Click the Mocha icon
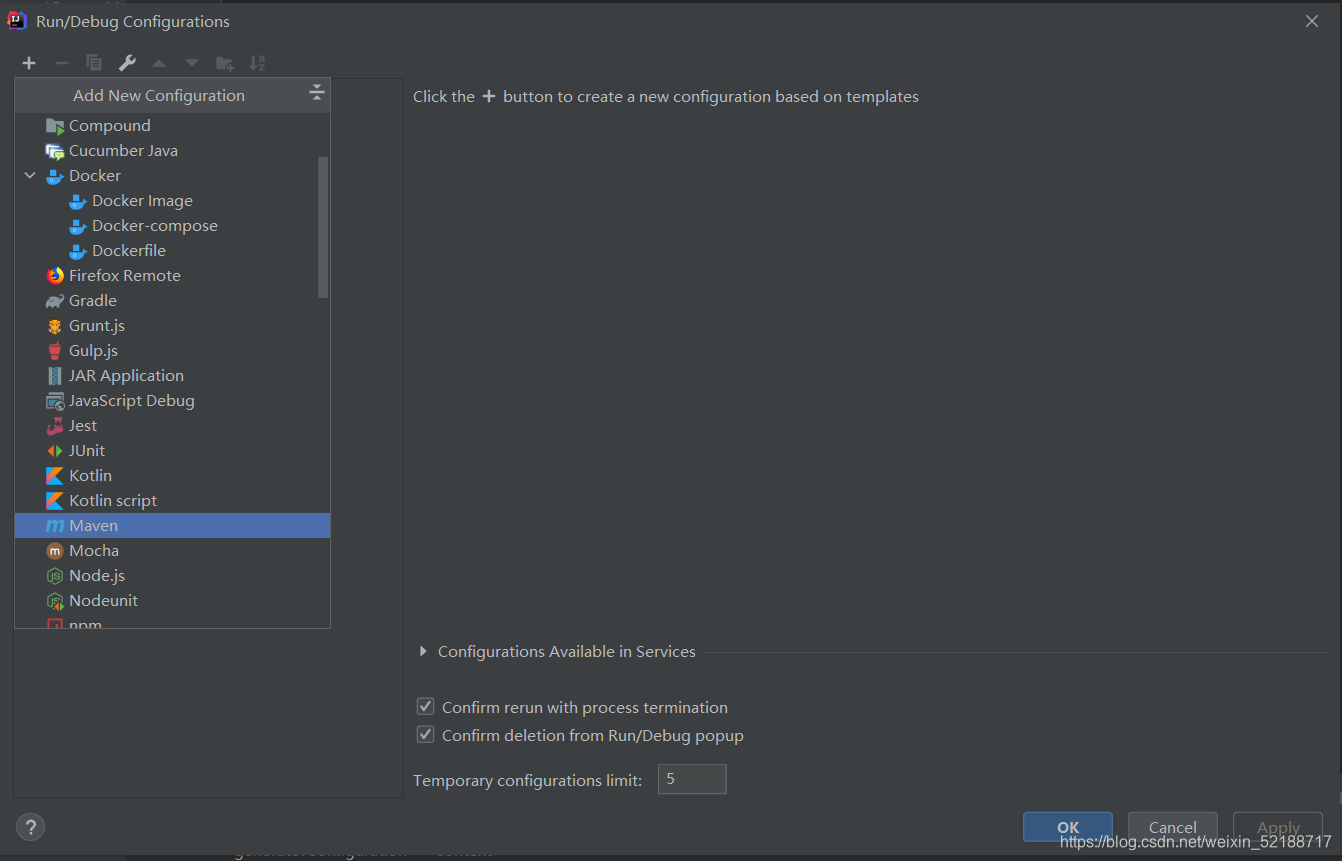Viewport: 1342px width, 861px height. coord(55,551)
